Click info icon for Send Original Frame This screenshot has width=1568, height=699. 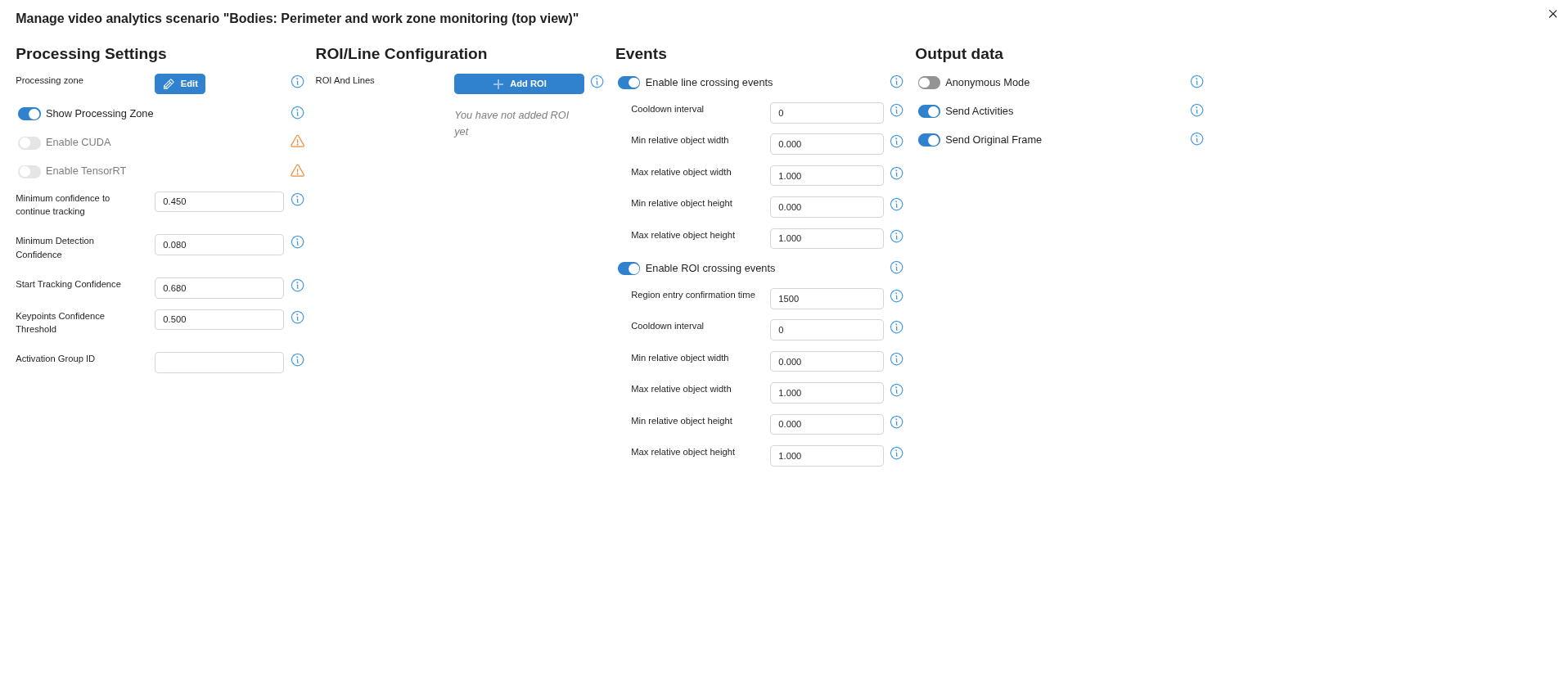pyautogui.click(x=1196, y=139)
